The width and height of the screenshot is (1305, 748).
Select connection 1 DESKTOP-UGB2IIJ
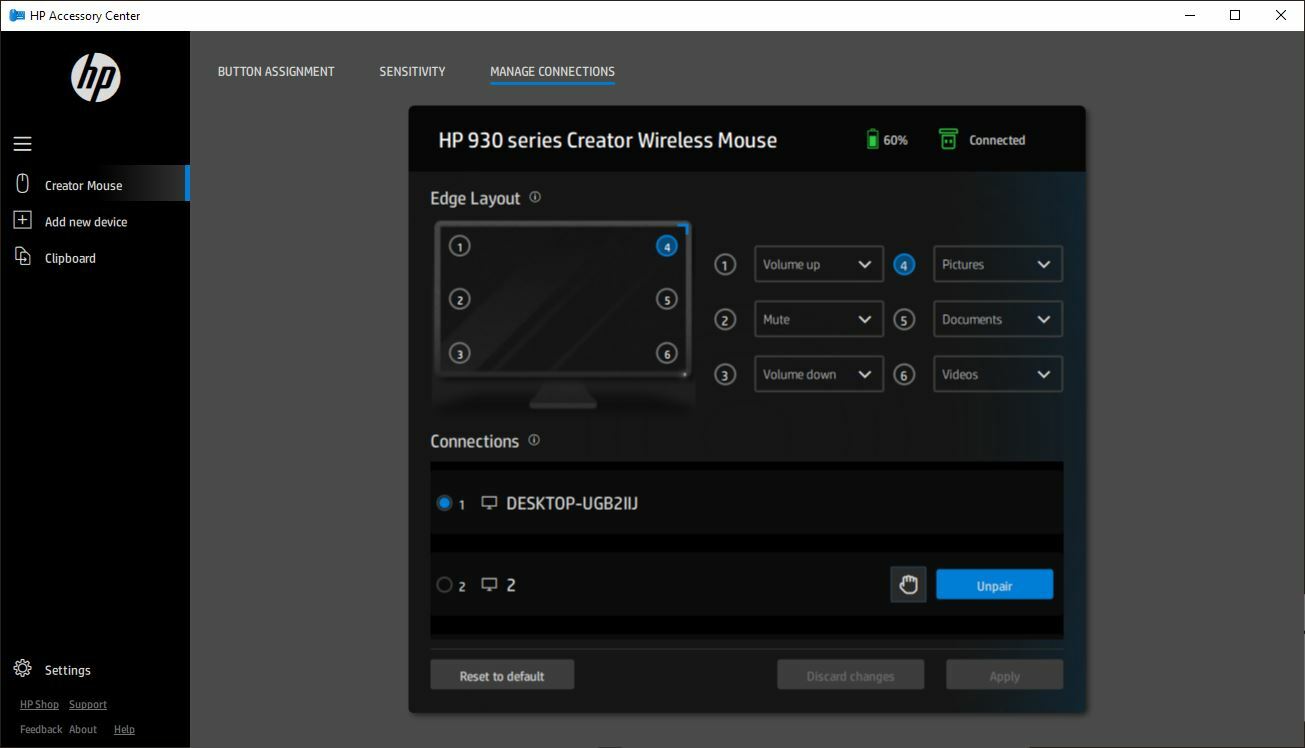444,503
